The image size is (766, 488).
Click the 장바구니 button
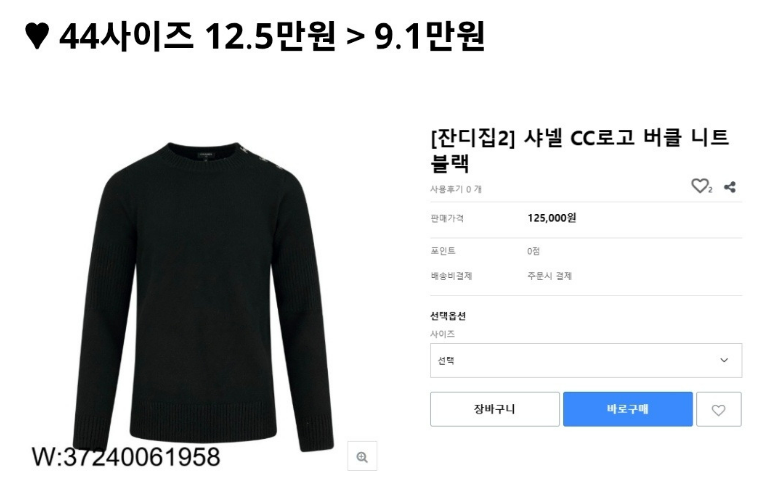pos(495,409)
